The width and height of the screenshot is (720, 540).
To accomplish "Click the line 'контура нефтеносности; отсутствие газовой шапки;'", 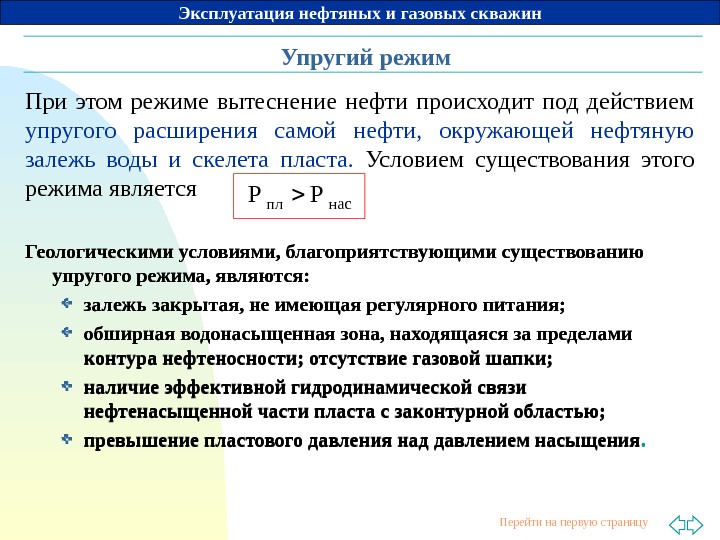I will click(318, 359).
